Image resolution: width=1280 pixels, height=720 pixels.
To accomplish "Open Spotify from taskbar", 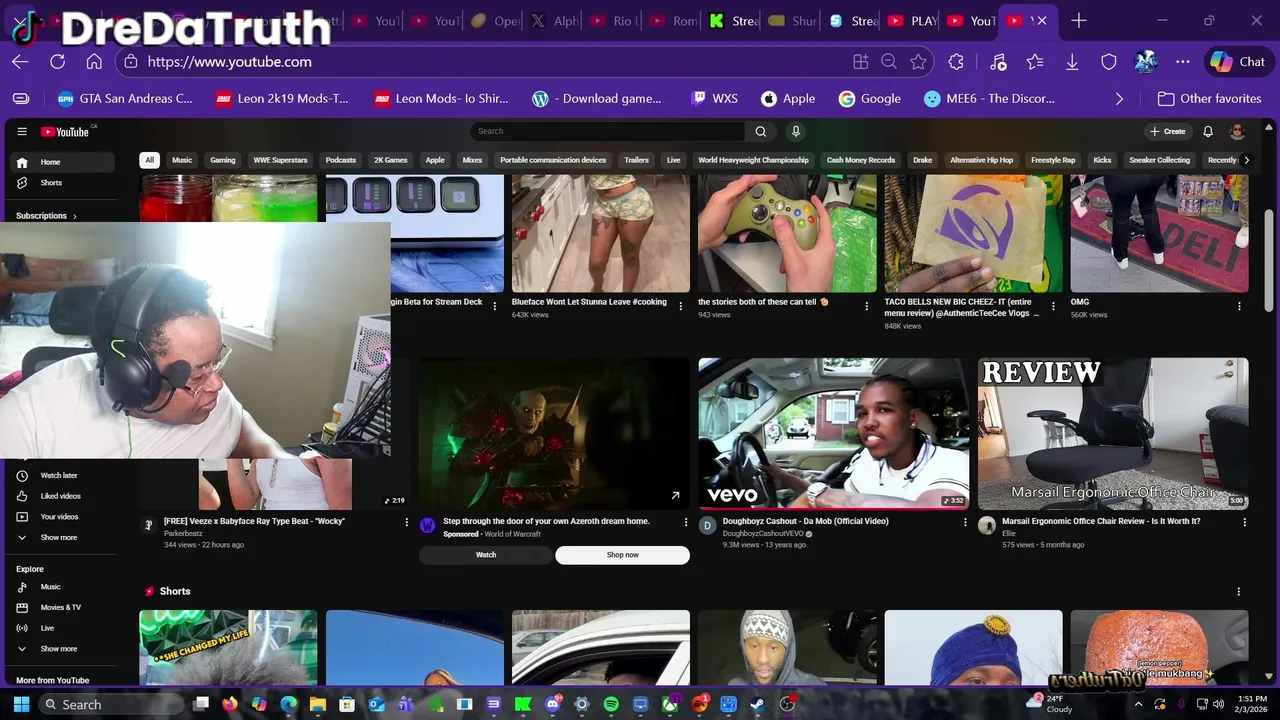I will [x=611, y=704].
